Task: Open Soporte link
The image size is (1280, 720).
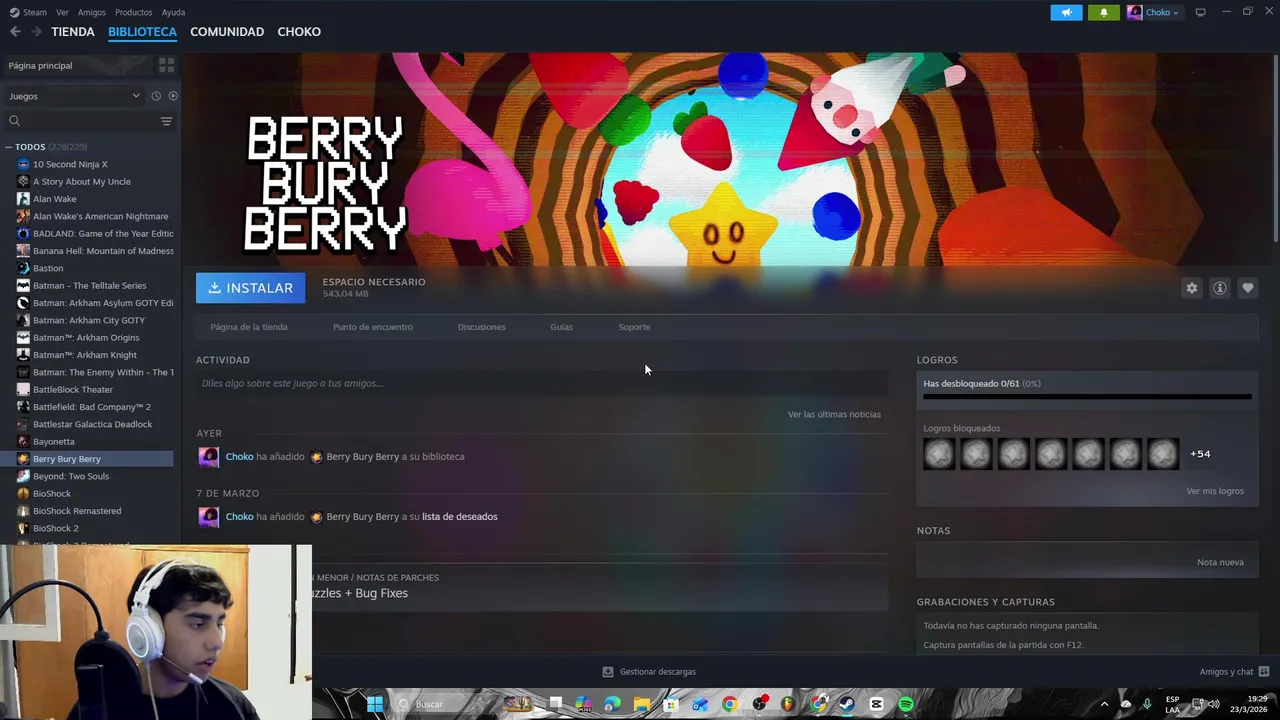Action: pyautogui.click(x=634, y=327)
